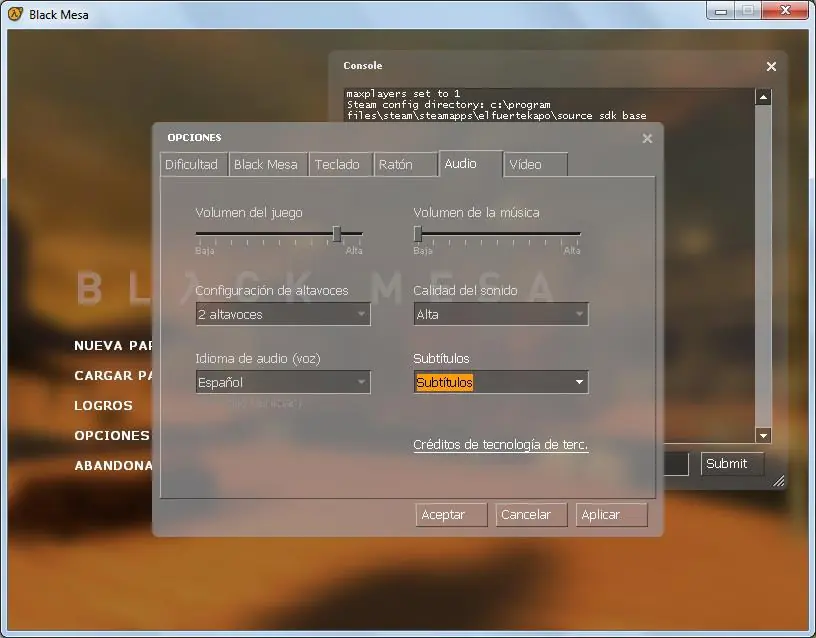
Task: Select the Audio tab
Action: point(471,163)
